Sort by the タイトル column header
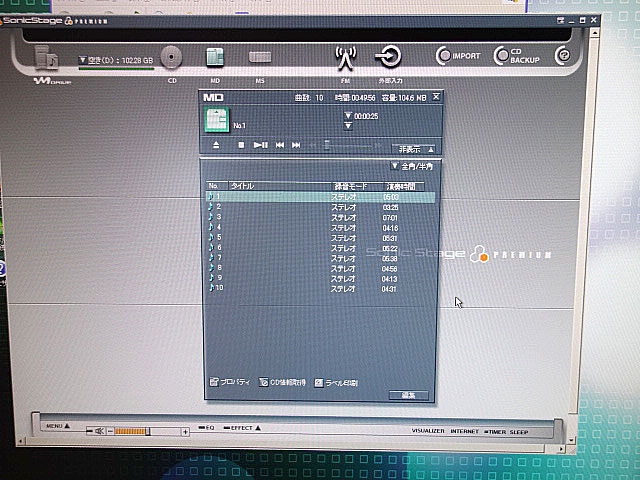The width and height of the screenshot is (640, 480). pos(280,186)
